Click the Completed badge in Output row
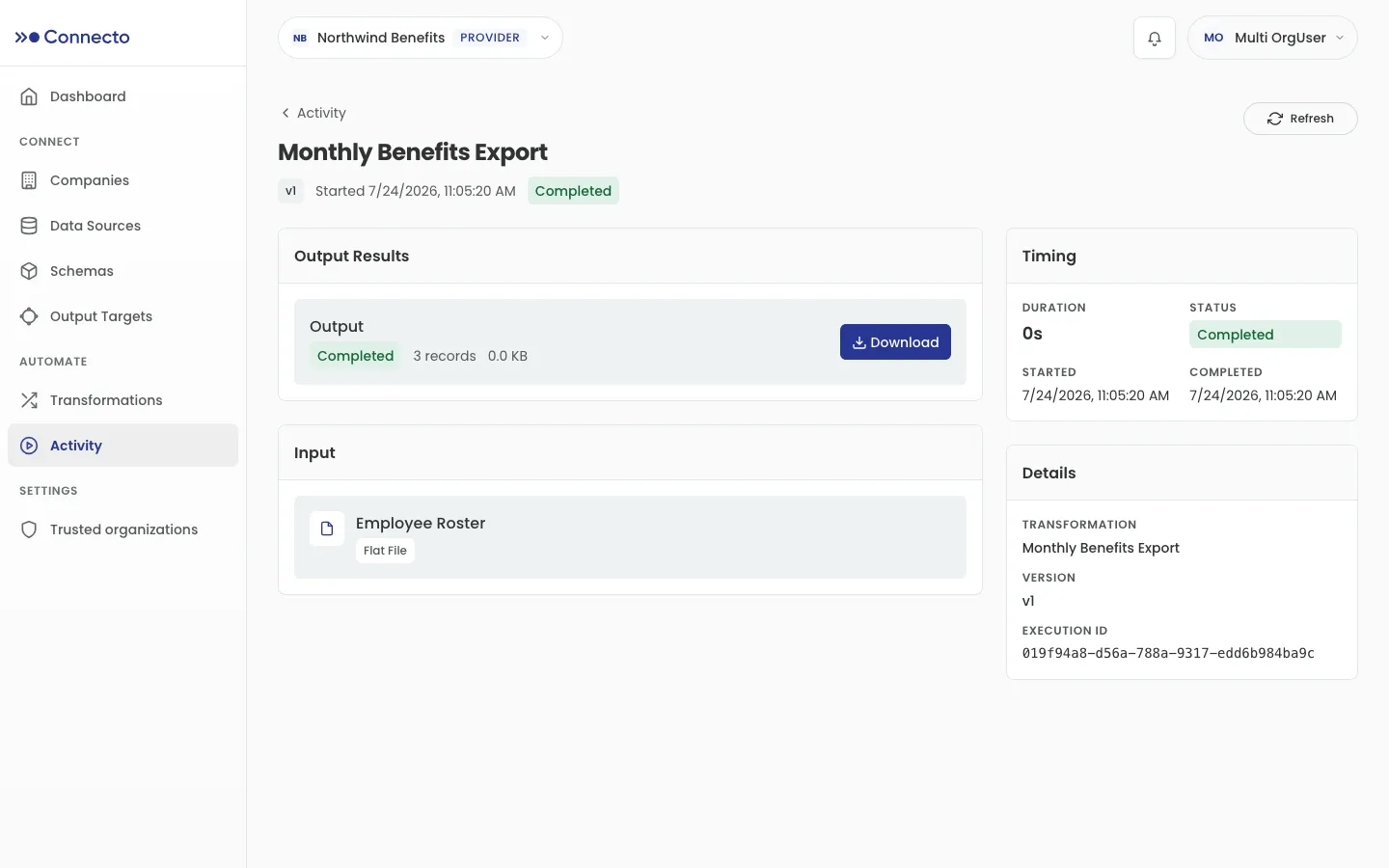This screenshot has width=1389, height=868. tap(355, 356)
